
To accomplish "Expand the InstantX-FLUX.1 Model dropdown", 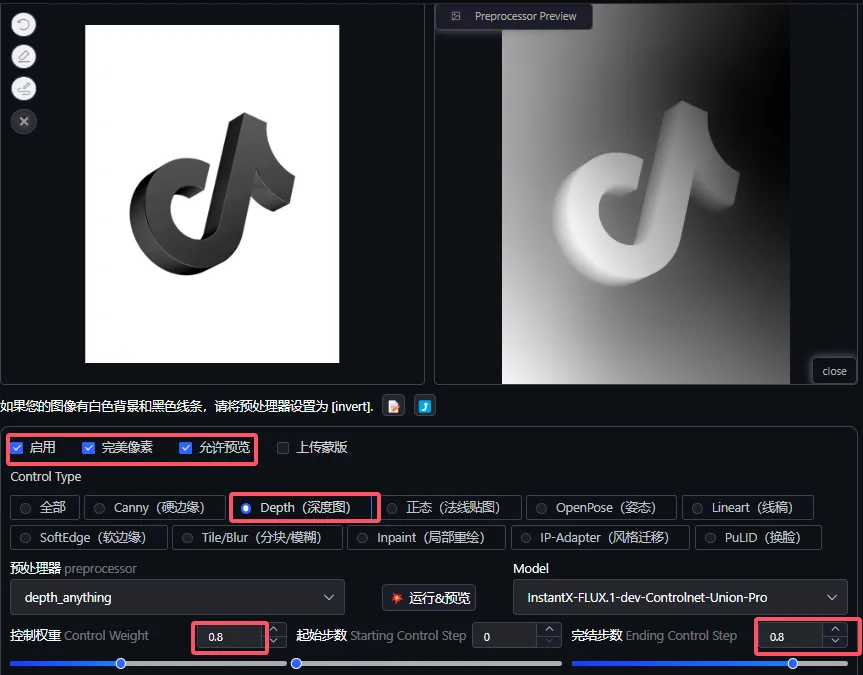I will 679,597.
